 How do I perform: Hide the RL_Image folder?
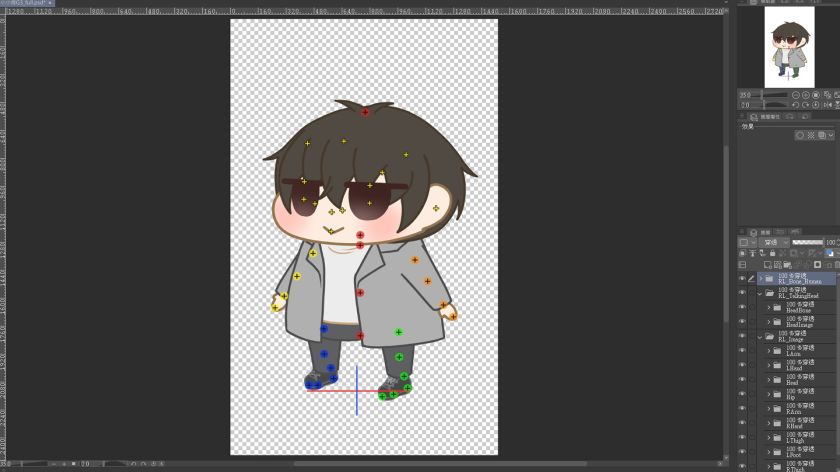click(x=742, y=336)
